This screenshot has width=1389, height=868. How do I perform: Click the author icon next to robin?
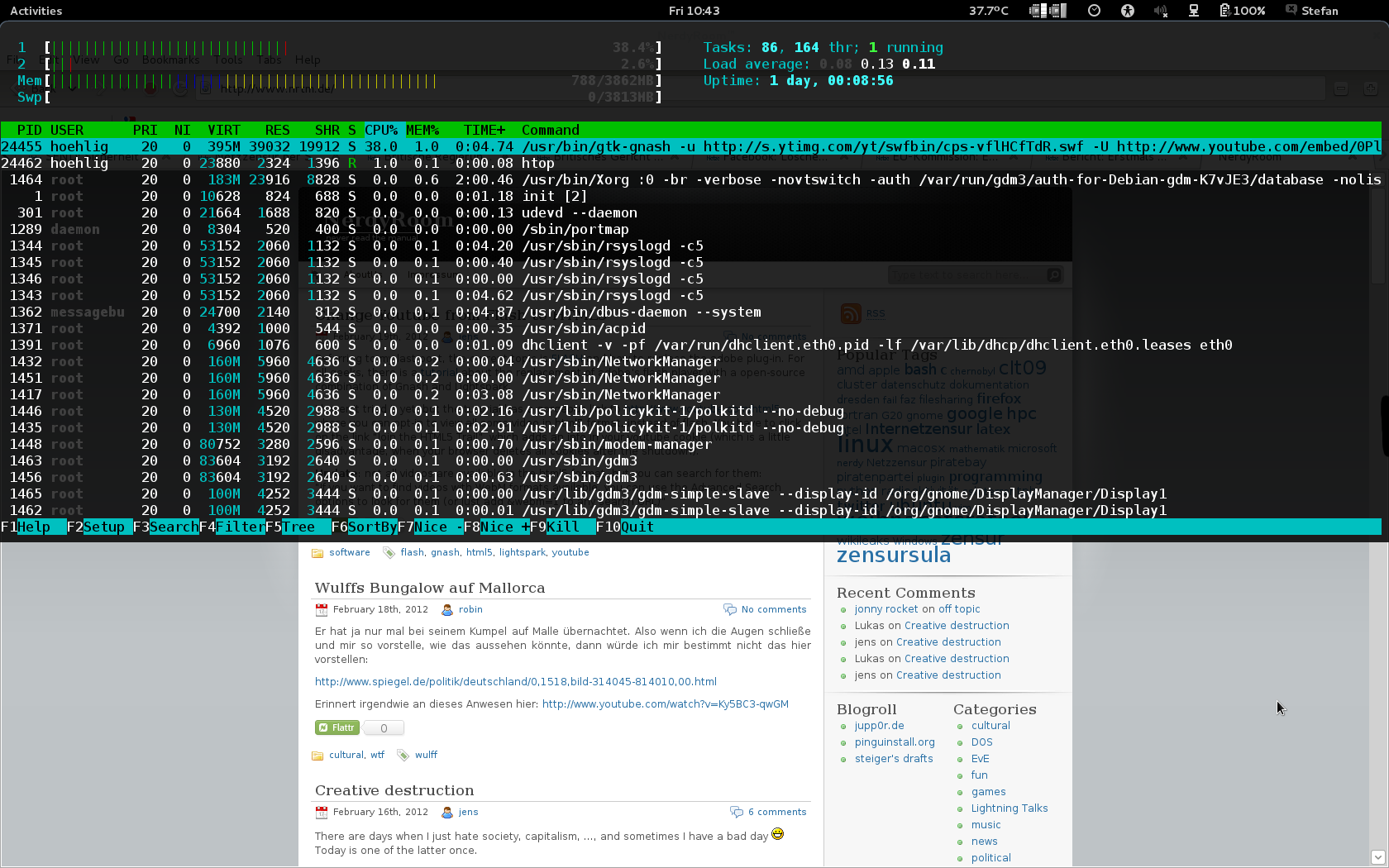coord(447,610)
